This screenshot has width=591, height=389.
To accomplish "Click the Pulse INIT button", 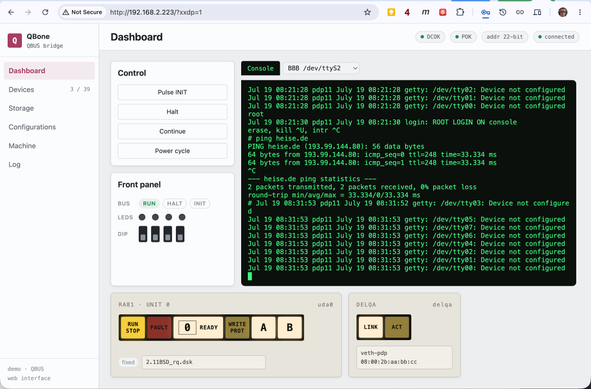I will click(172, 92).
